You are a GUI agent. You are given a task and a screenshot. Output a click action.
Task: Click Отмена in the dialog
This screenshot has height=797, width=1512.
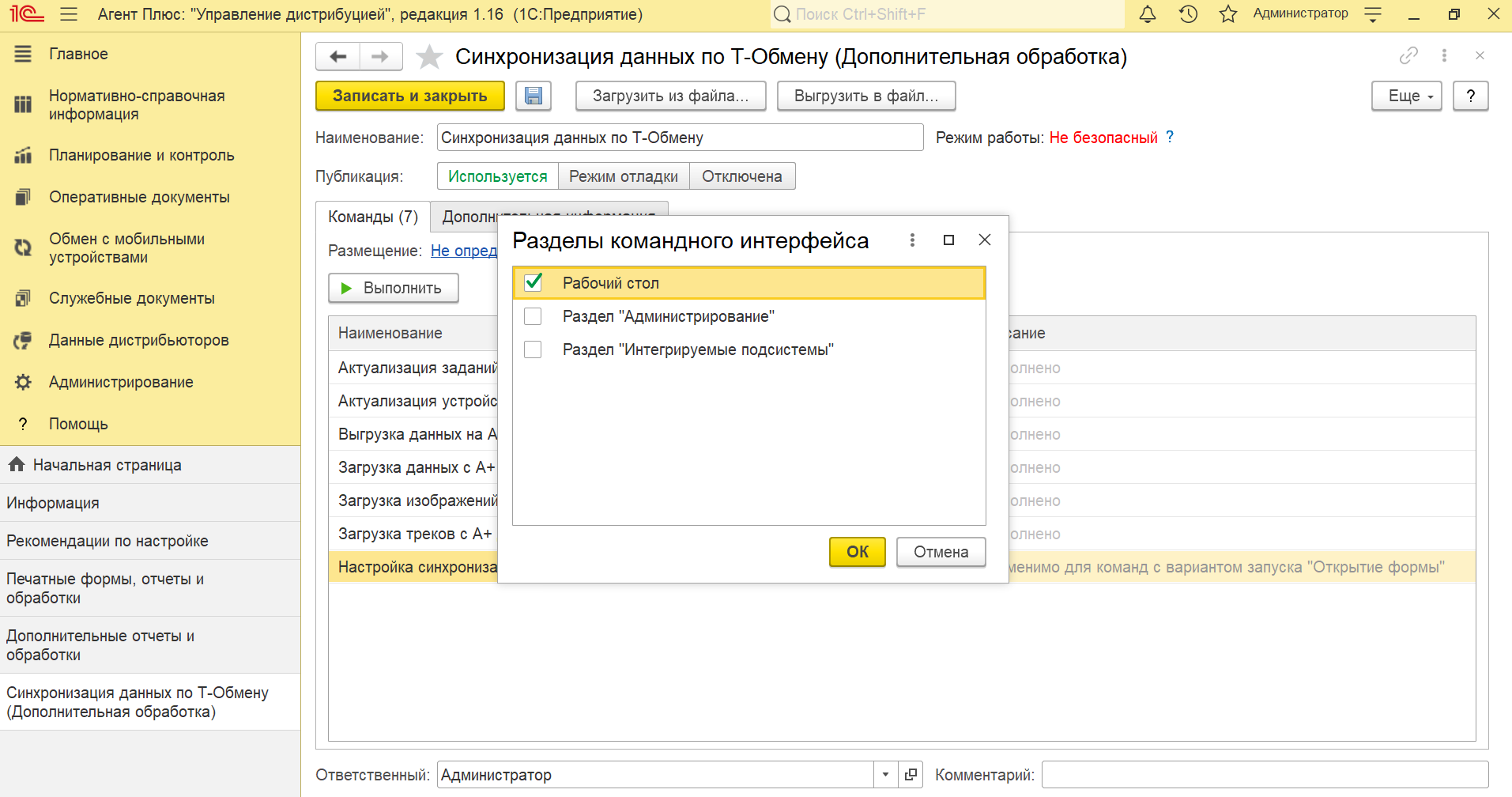click(941, 552)
